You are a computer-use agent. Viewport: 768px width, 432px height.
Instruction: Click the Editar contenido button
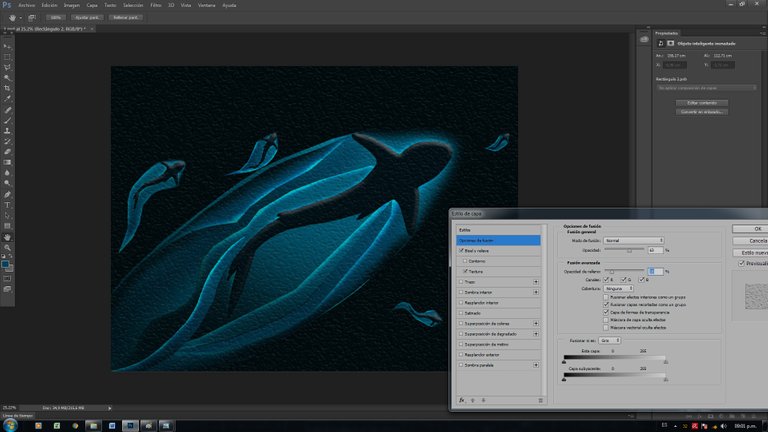pos(700,103)
